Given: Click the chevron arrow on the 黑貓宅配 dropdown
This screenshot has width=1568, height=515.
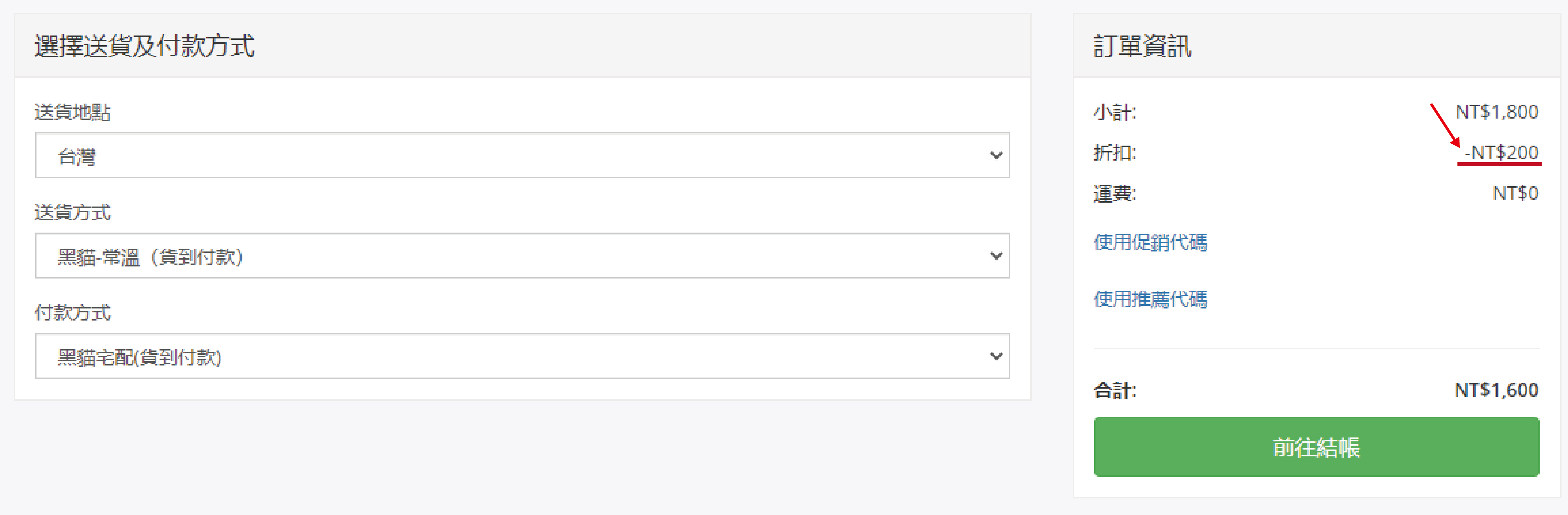Looking at the screenshot, I should click(996, 356).
